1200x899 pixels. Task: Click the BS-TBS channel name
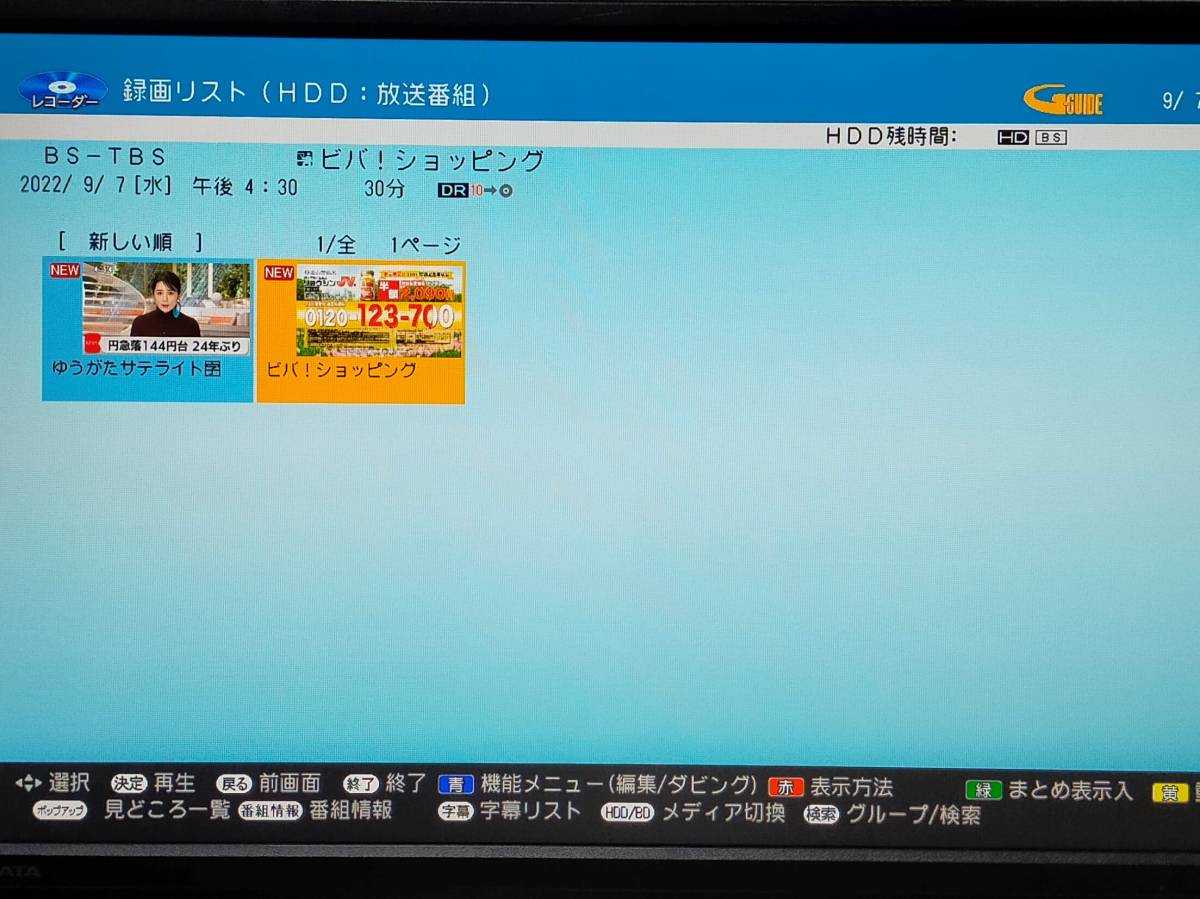pyautogui.click(x=105, y=157)
